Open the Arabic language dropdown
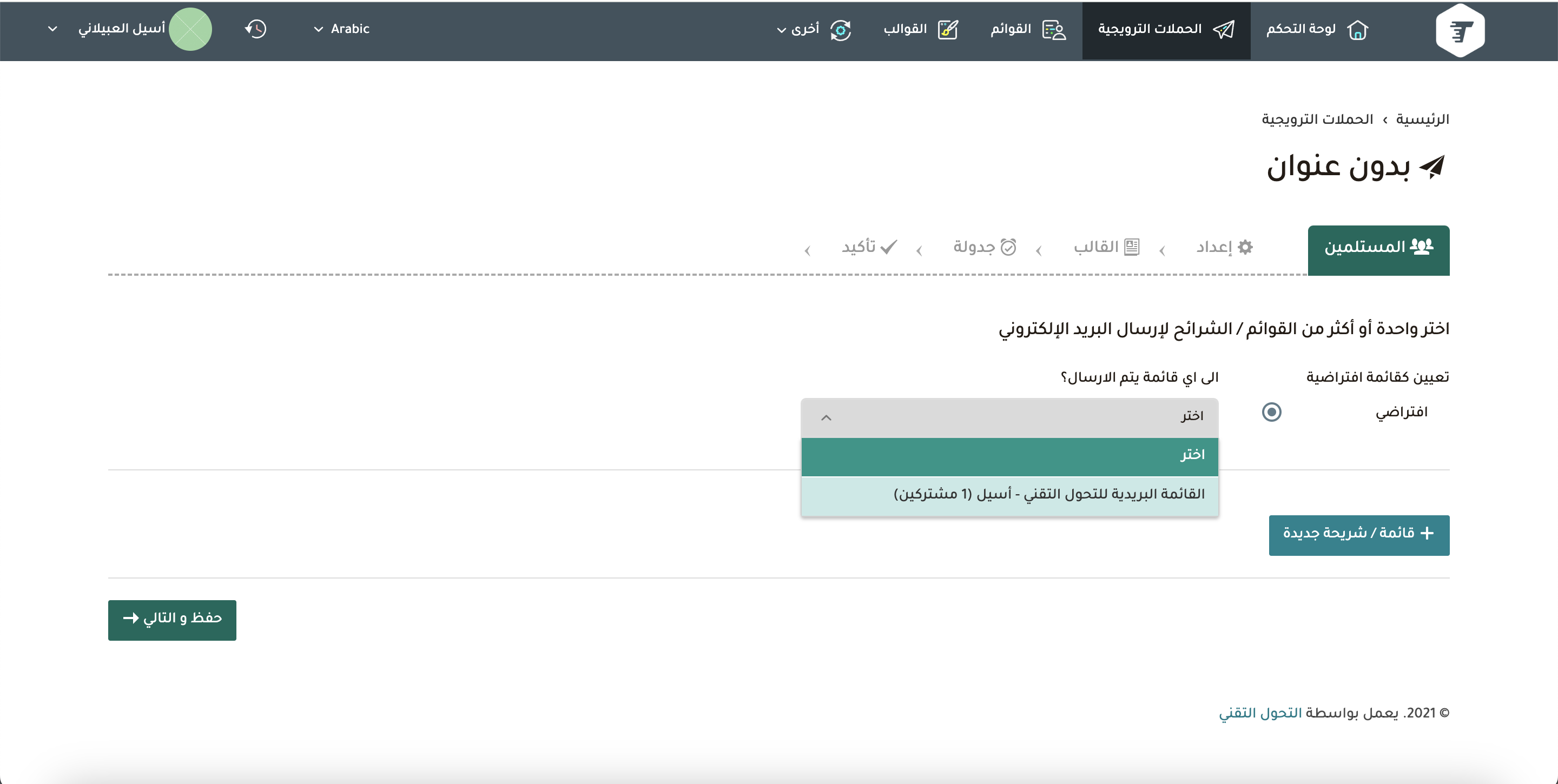 [x=342, y=29]
